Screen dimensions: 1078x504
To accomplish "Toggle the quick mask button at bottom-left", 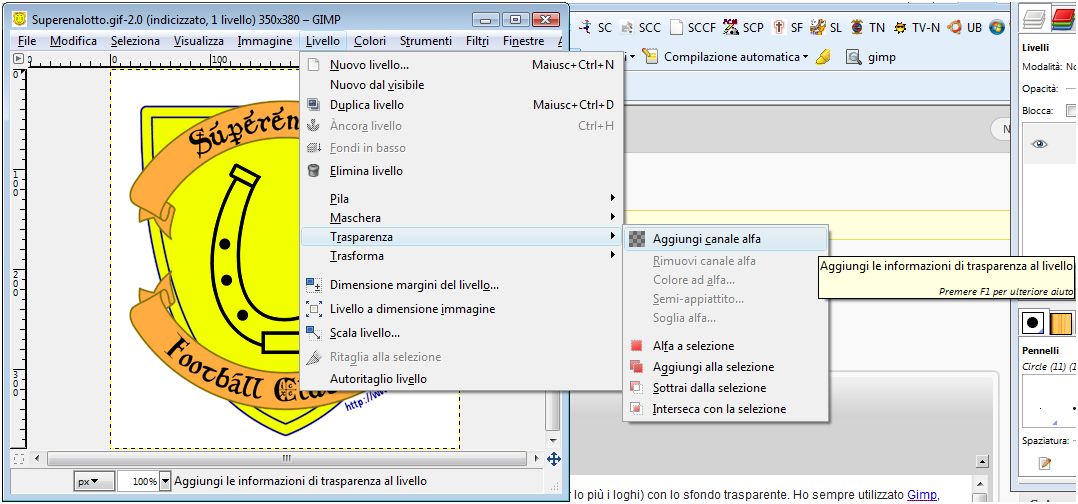I will click(x=18, y=459).
